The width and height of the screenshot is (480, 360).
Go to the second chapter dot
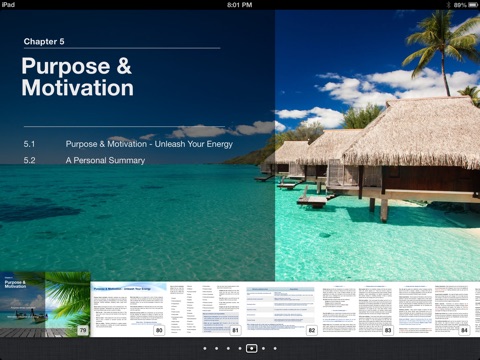tap(216, 348)
